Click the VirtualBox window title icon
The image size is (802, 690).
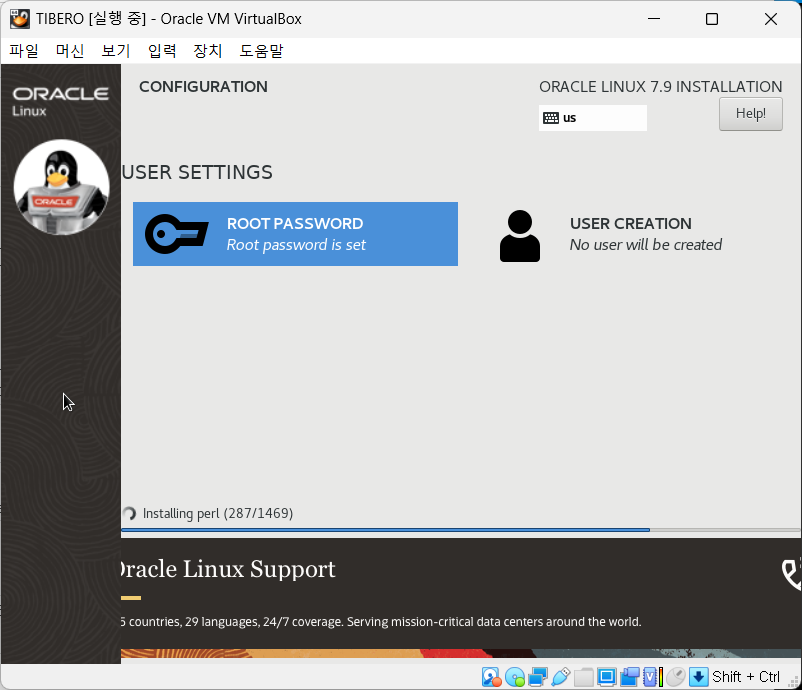point(19,19)
